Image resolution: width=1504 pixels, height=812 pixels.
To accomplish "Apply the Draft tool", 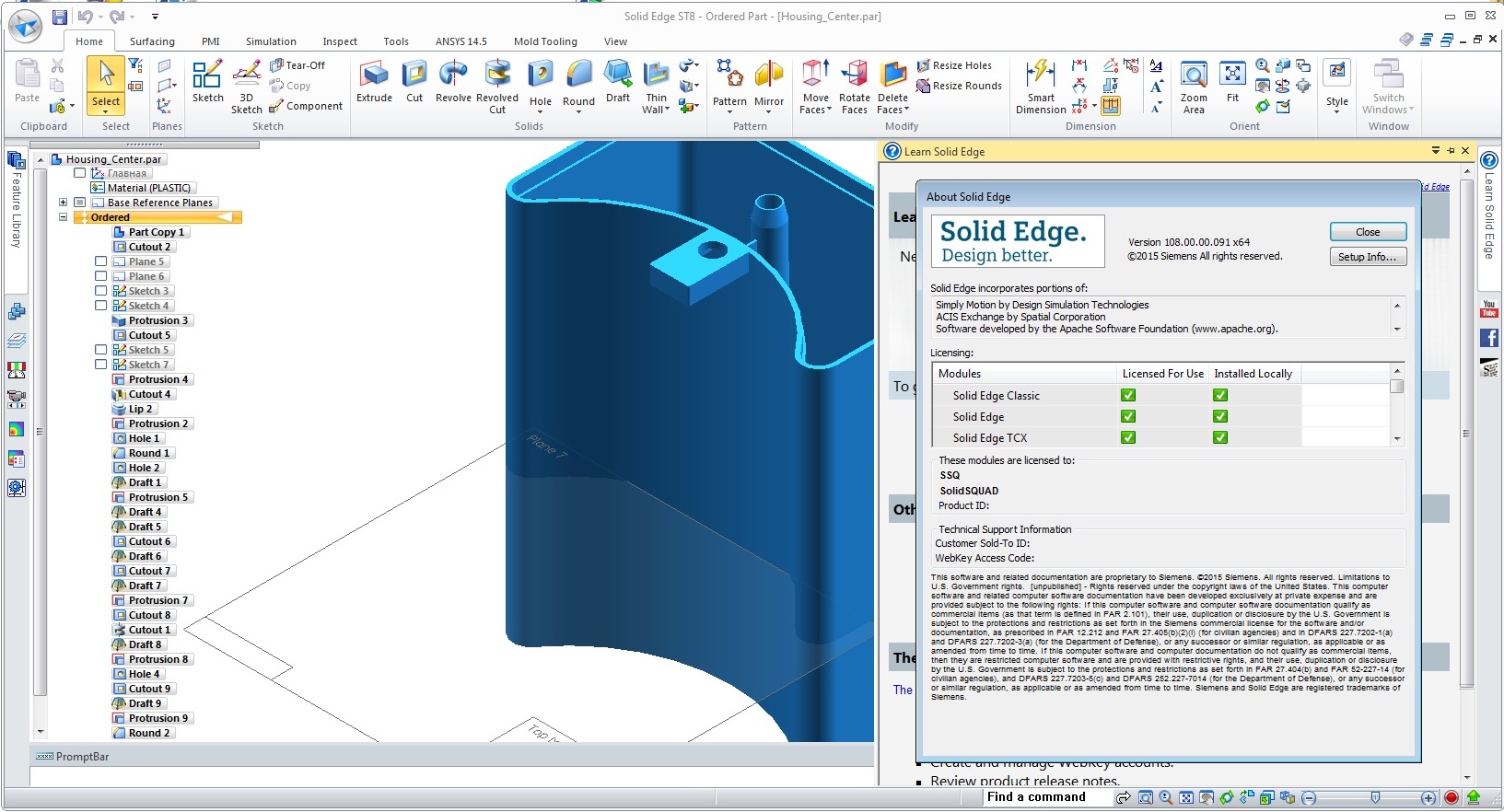I will point(618,81).
